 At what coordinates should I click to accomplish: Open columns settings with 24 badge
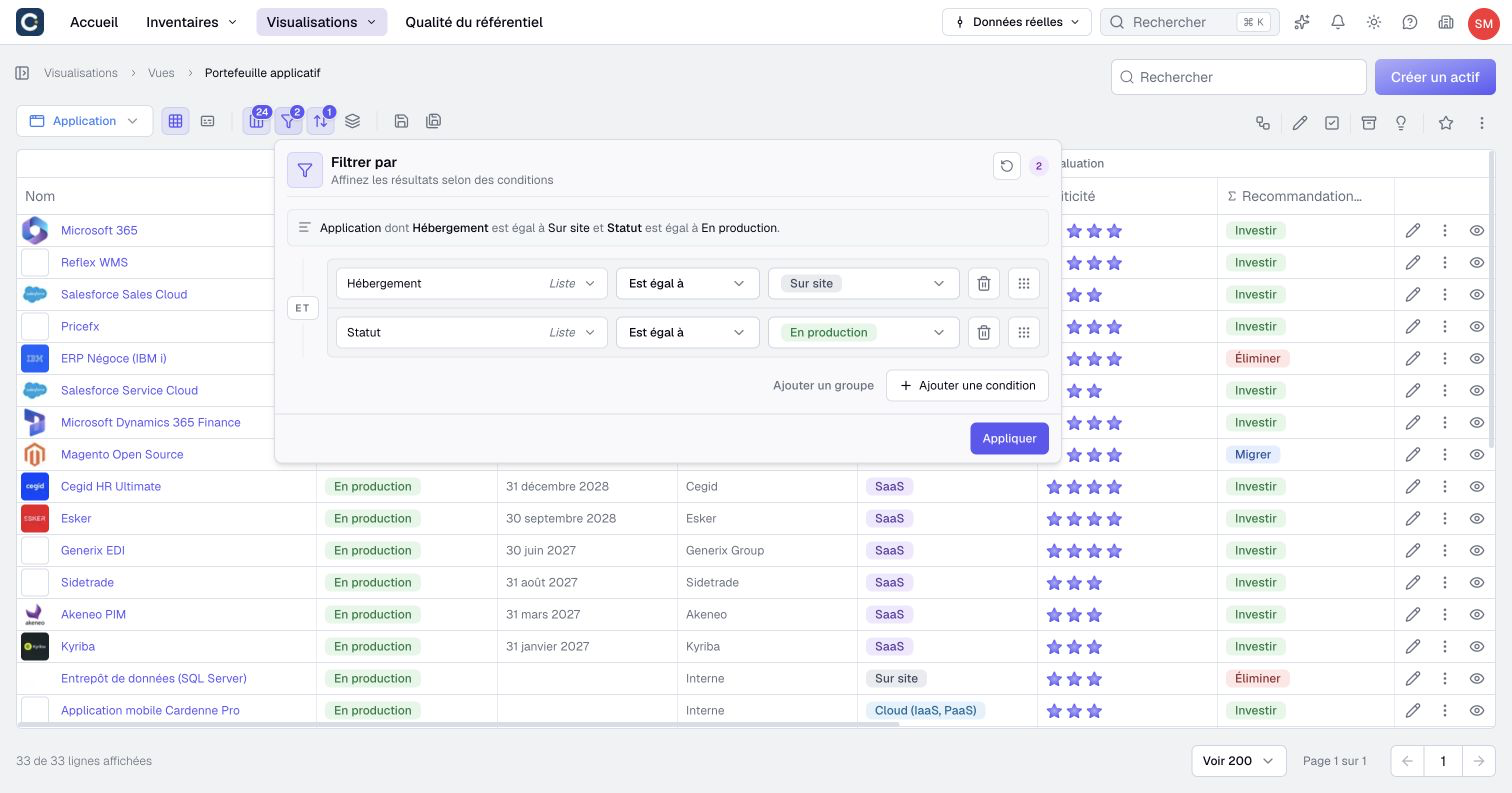coord(257,121)
